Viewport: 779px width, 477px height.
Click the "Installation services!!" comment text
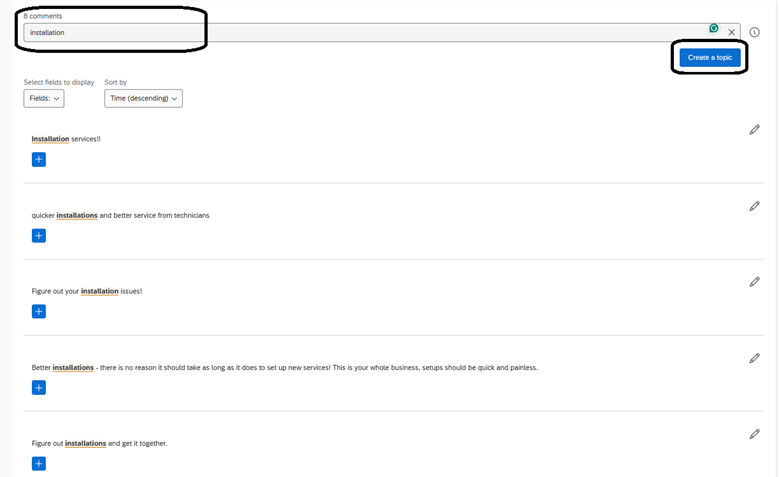click(x=66, y=139)
